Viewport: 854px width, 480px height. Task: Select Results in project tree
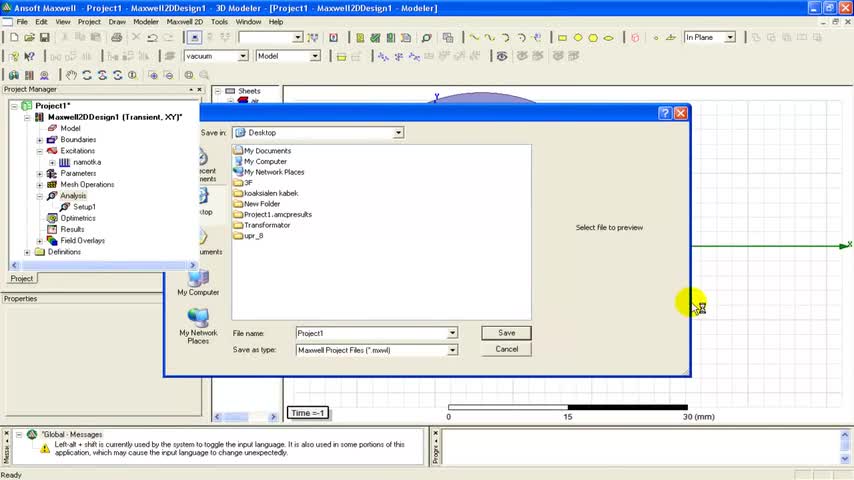coord(72,229)
